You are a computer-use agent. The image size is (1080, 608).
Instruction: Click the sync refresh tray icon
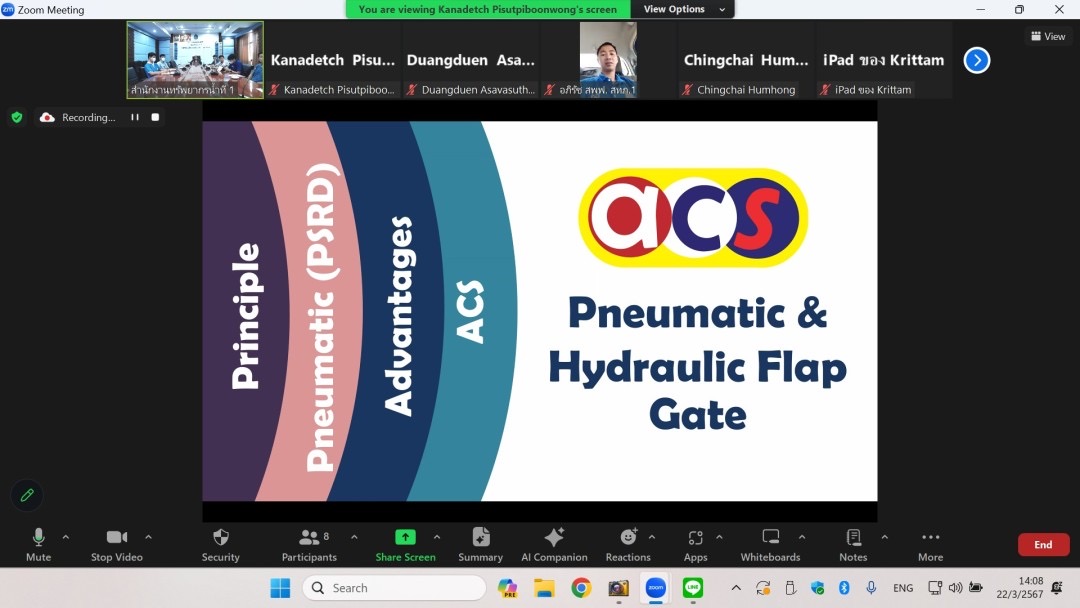(x=763, y=588)
